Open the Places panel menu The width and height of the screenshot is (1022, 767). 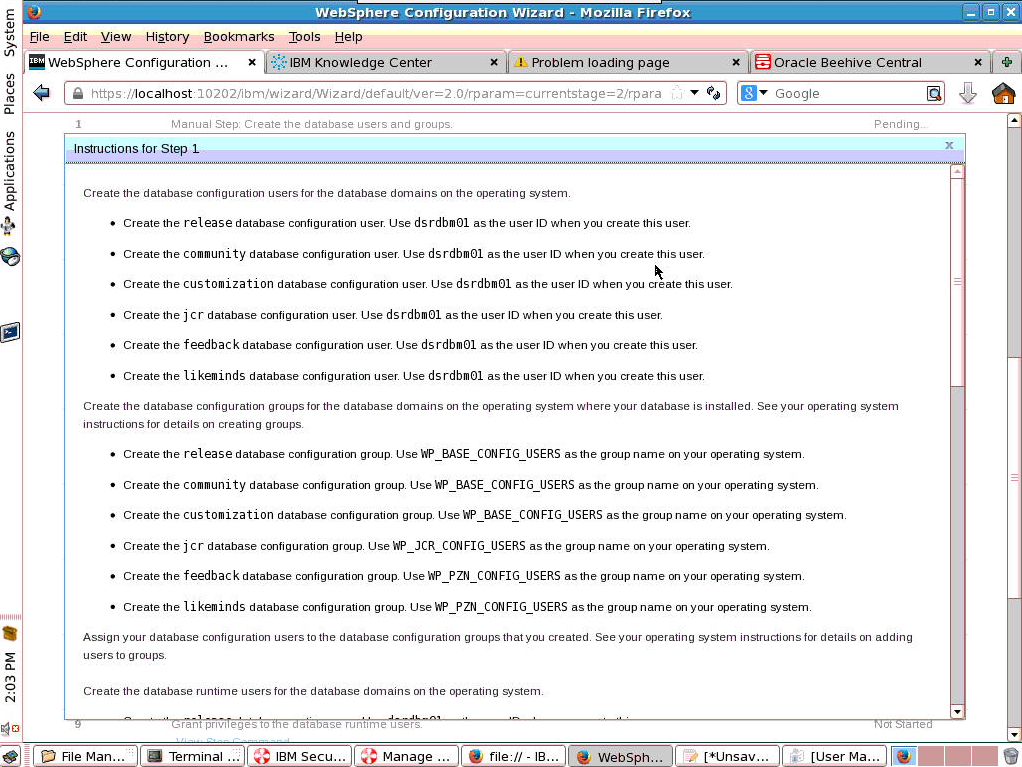click(x=9, y=93)
